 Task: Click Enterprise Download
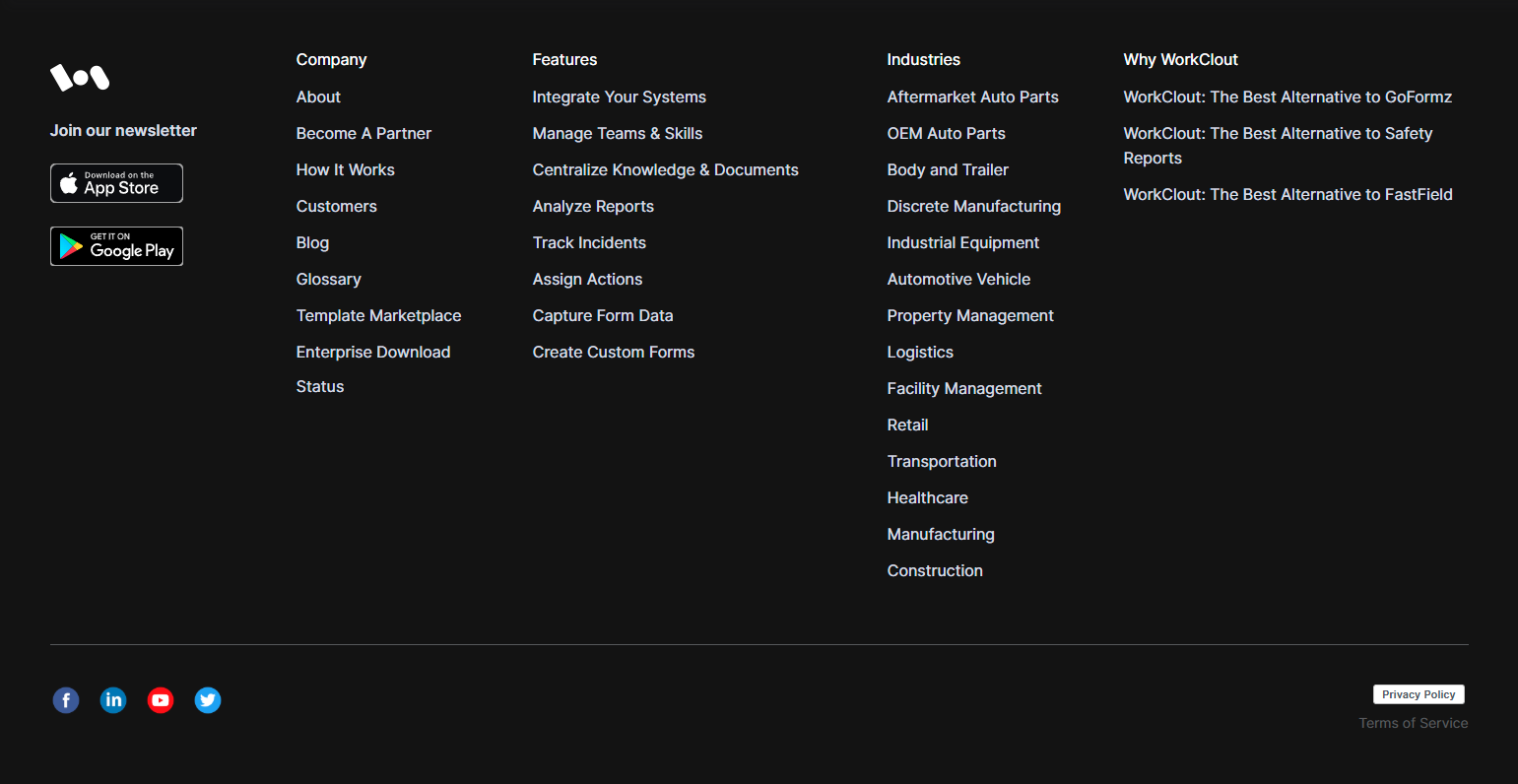[x=373, y=352]
